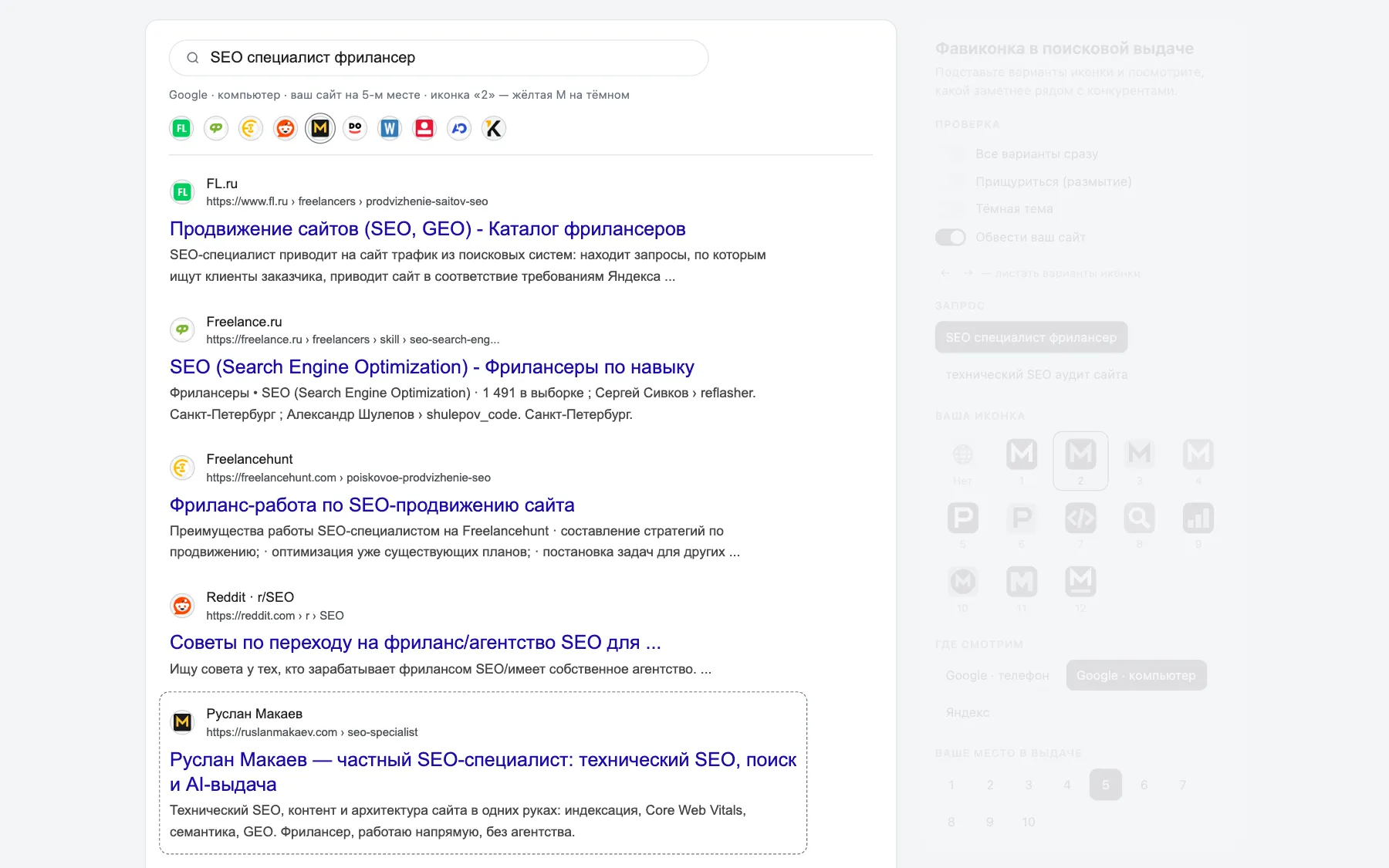1389x868 pixels.
Task: Set search position to 1
Action: (x=951, y=785)
